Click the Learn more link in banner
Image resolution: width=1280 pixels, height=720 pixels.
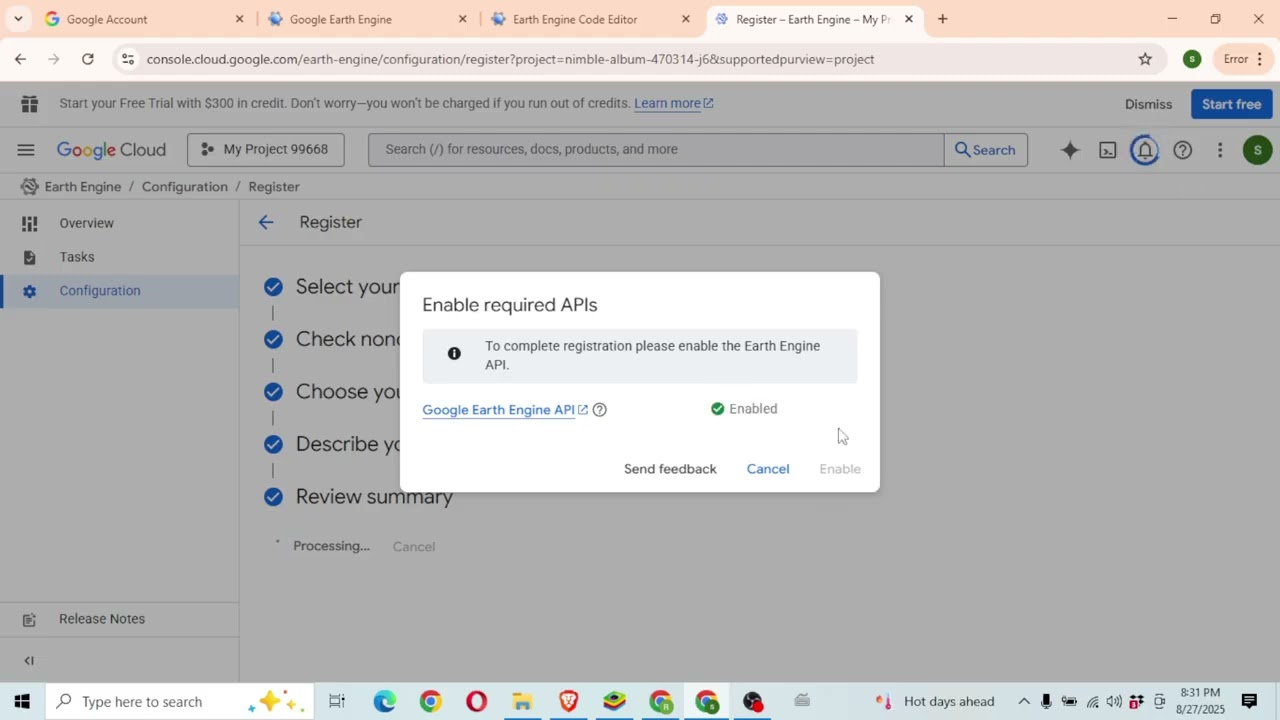pos(673,103)
